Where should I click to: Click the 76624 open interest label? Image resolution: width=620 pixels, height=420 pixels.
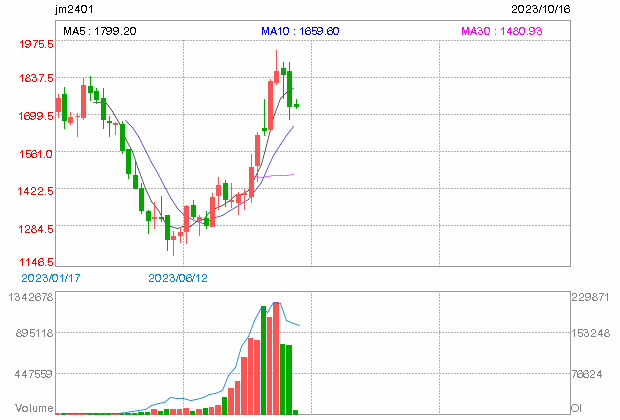point(587,374)
